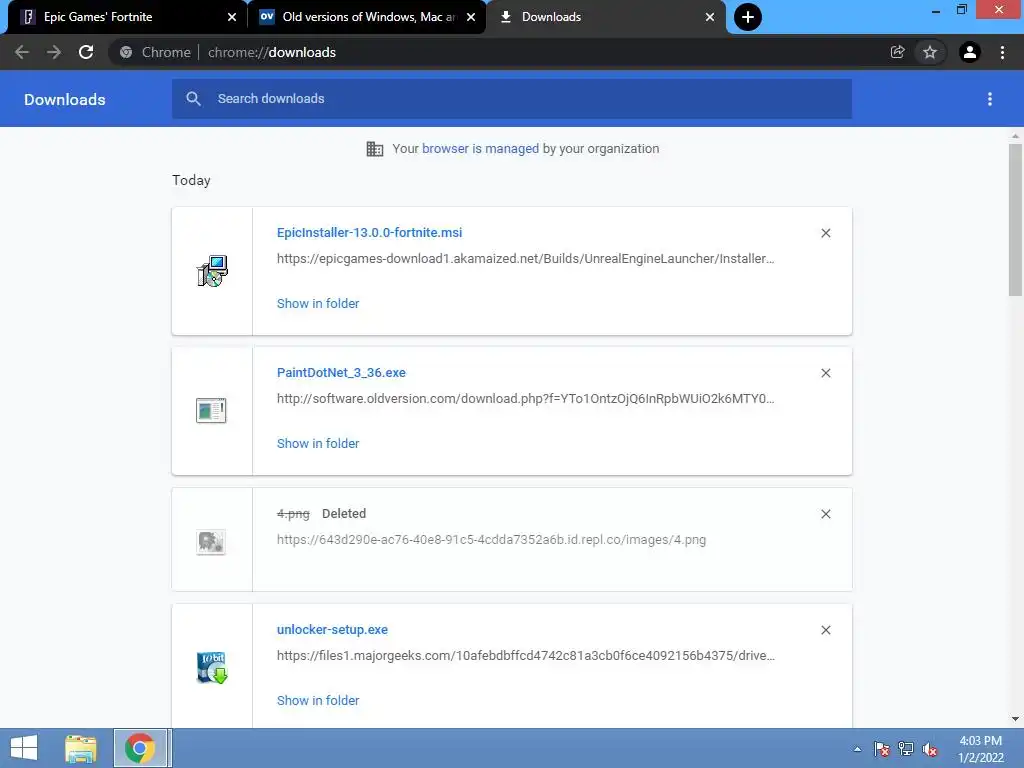Click the 4.png repl.co source URL
Screen dimensions: 1024x768
(491, 540)
